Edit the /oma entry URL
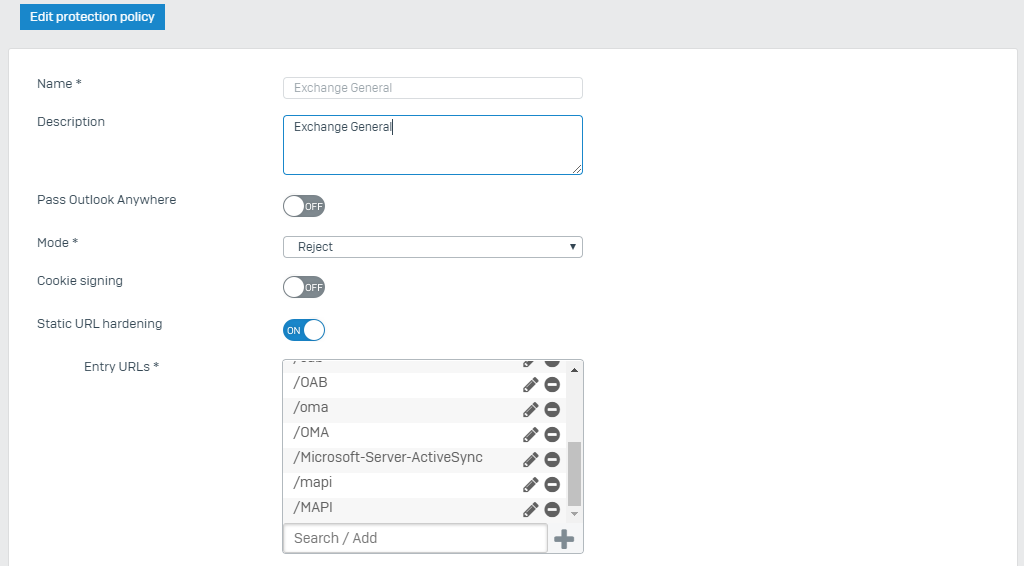1024x566 pixels. click(x=530, y=409)
